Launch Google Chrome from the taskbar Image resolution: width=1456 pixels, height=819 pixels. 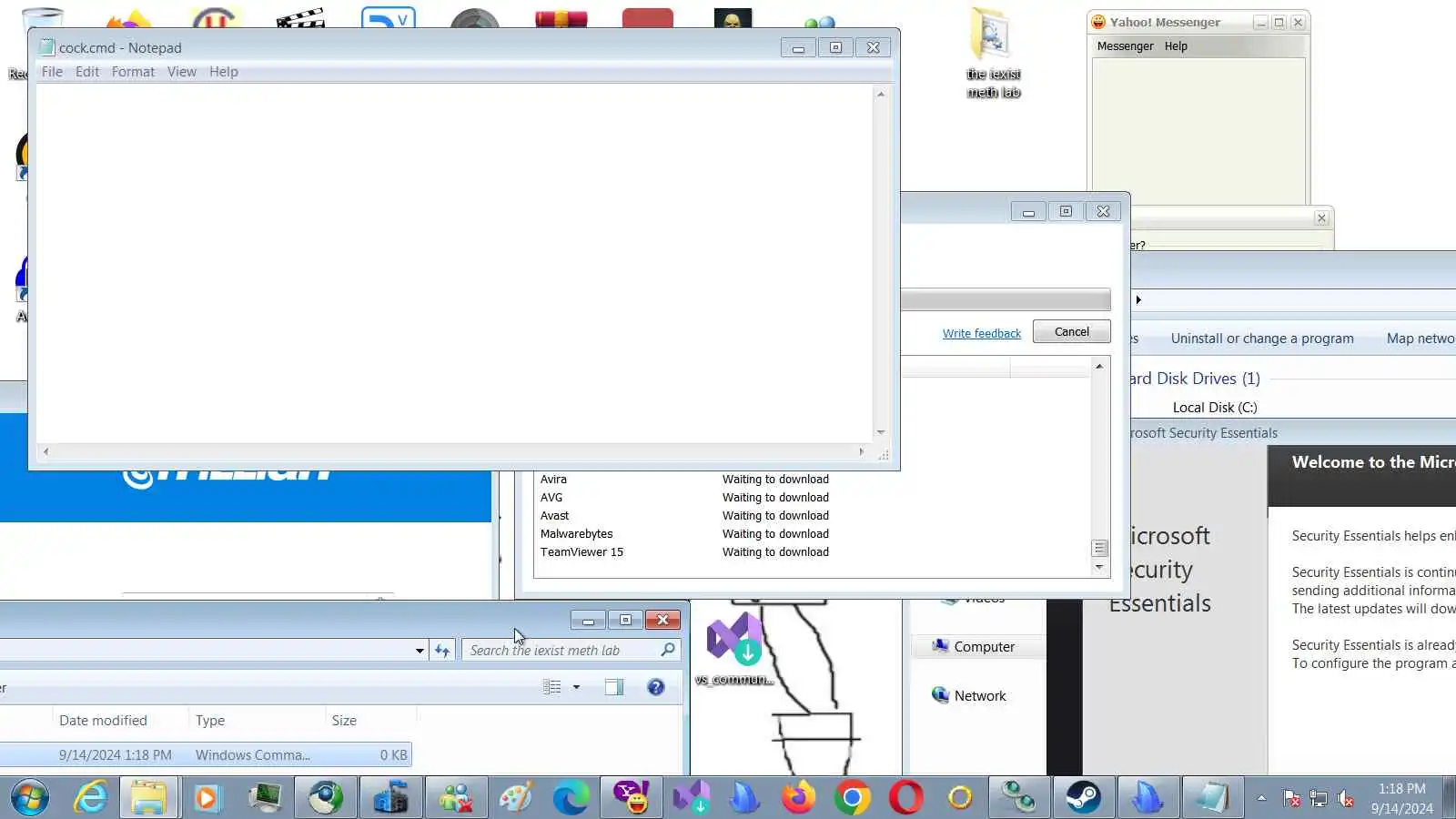click(853, 798)
